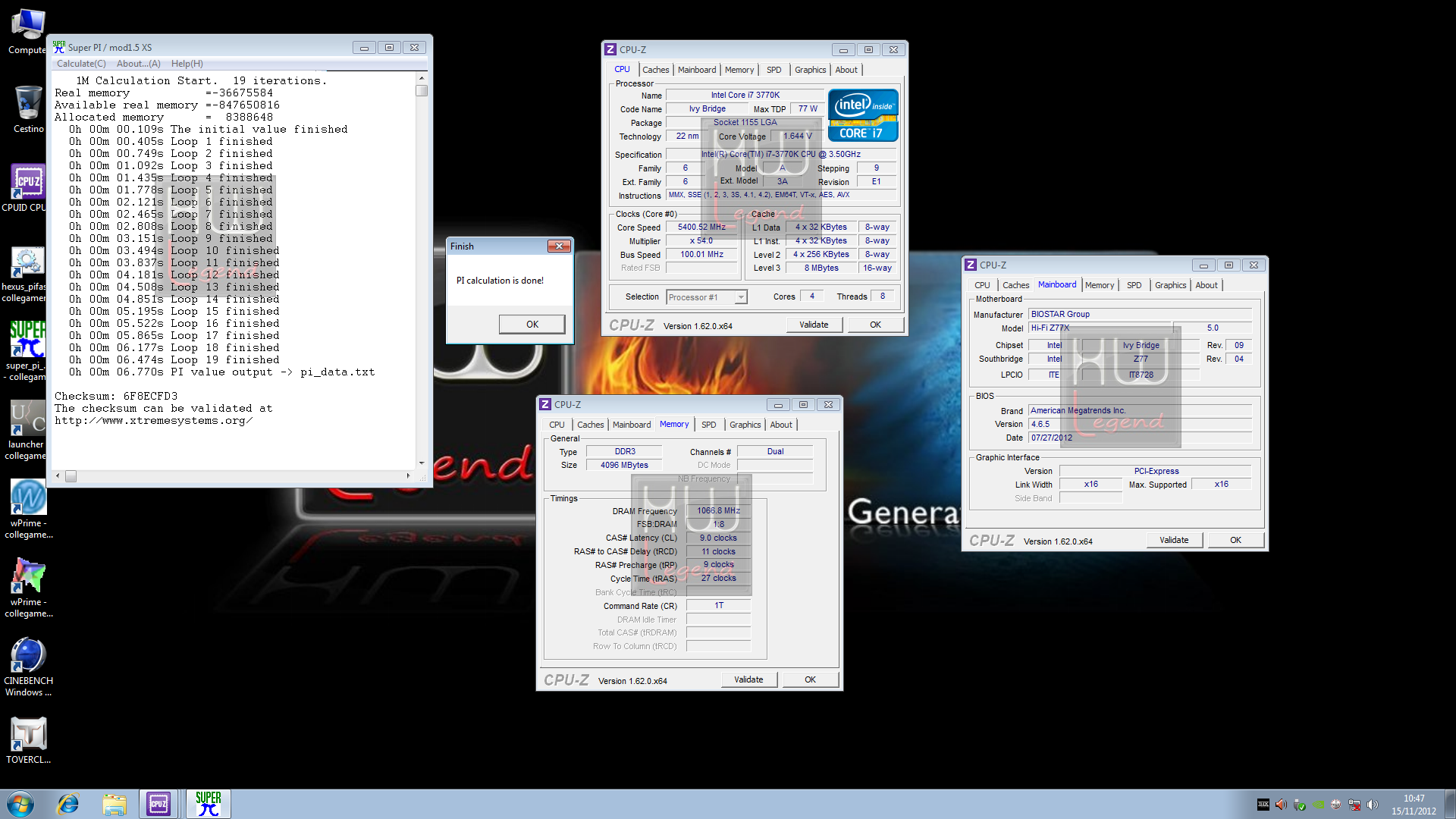Open About tab in top CPU-Z

846,70
